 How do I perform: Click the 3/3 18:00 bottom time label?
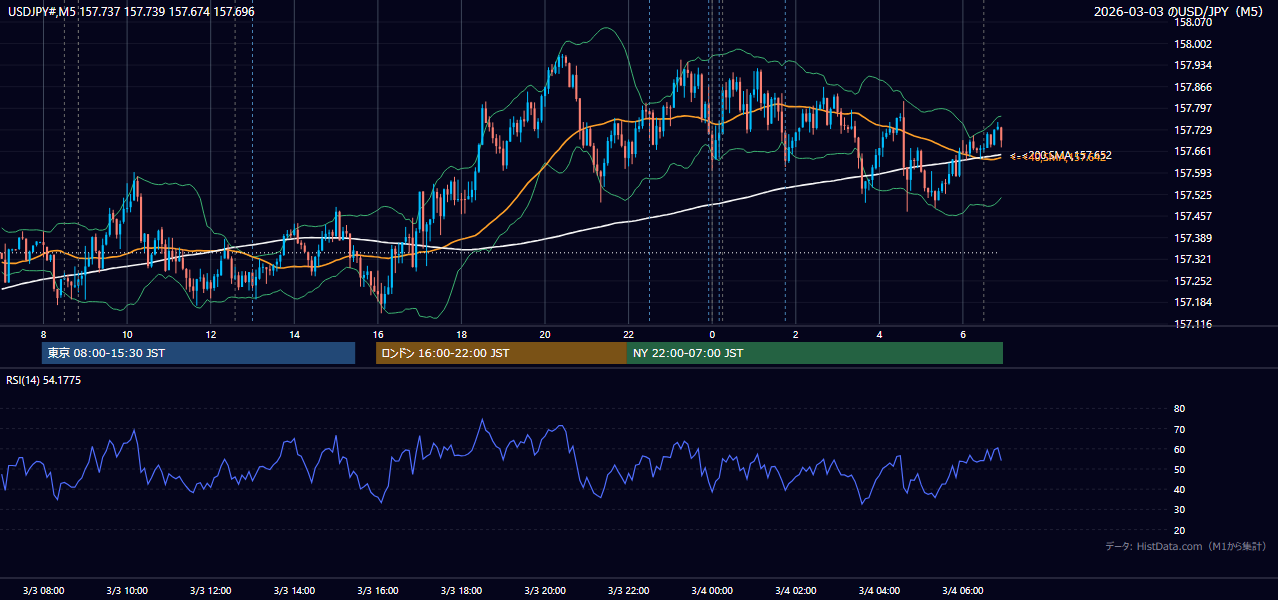click(x=461, y=590)
